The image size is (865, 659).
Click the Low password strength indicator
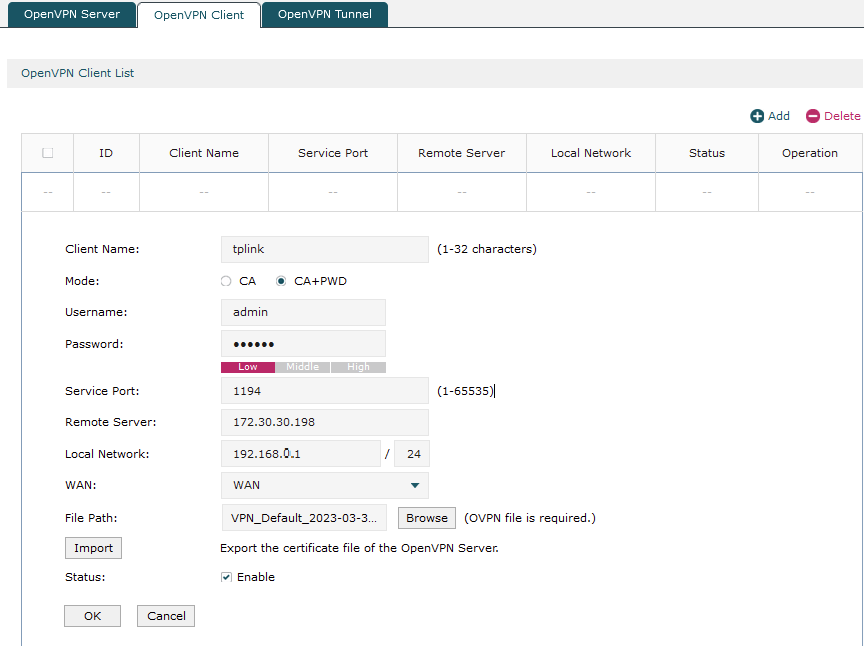click(x=248, y=367)
